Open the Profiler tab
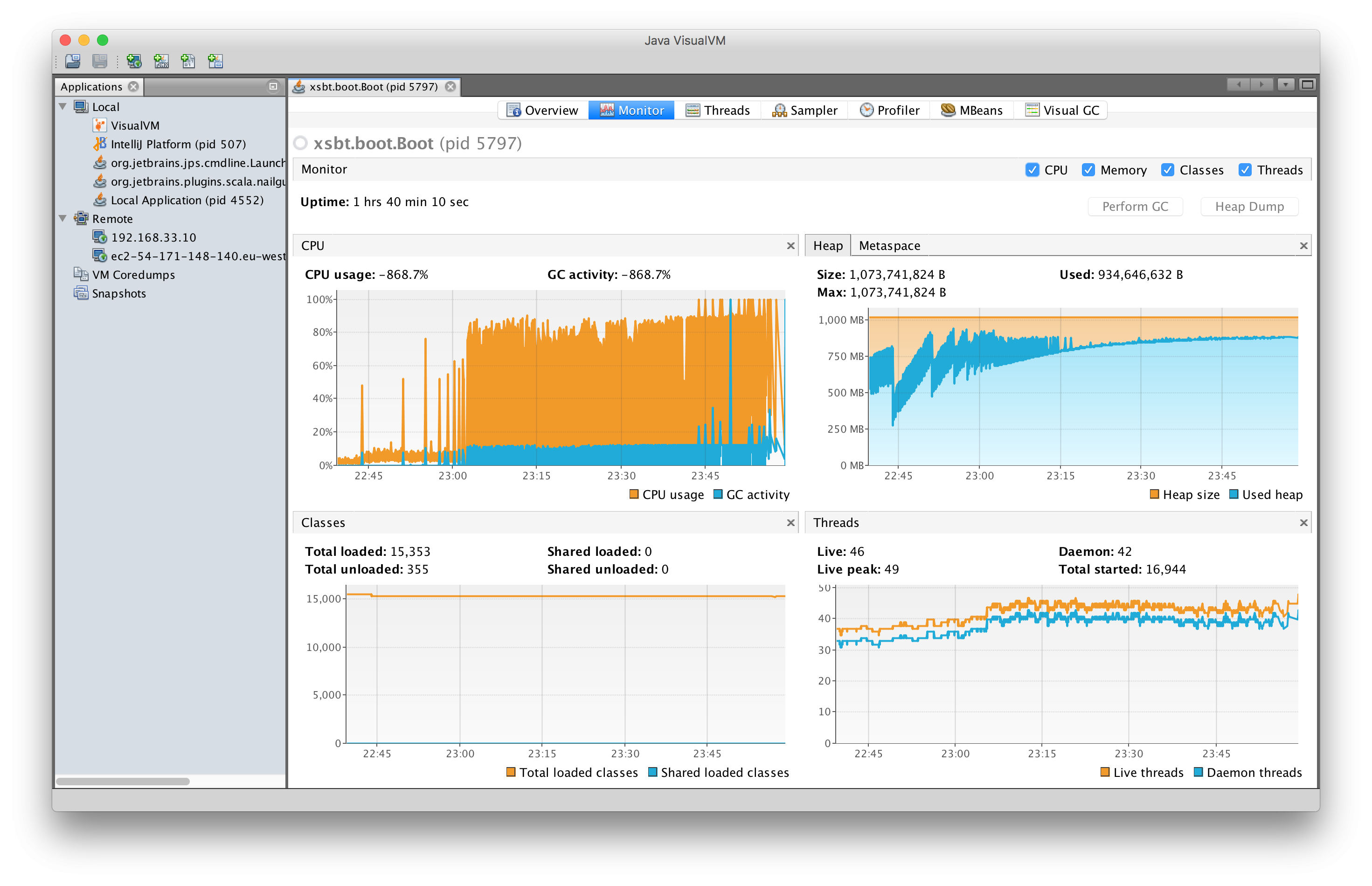Screen dimensions: 1372x886 tap(889, 110)
